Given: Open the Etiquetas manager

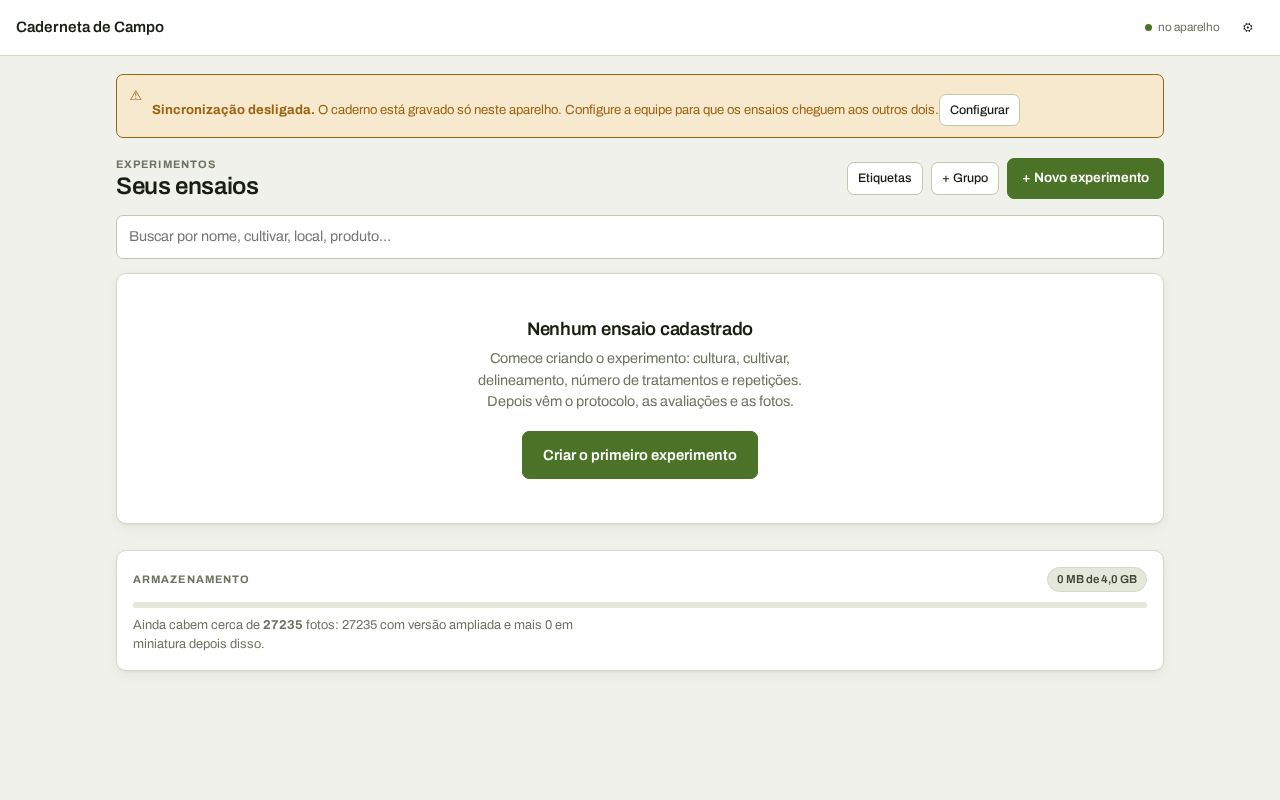Looking at the screenshot, I should click(885, 178).
